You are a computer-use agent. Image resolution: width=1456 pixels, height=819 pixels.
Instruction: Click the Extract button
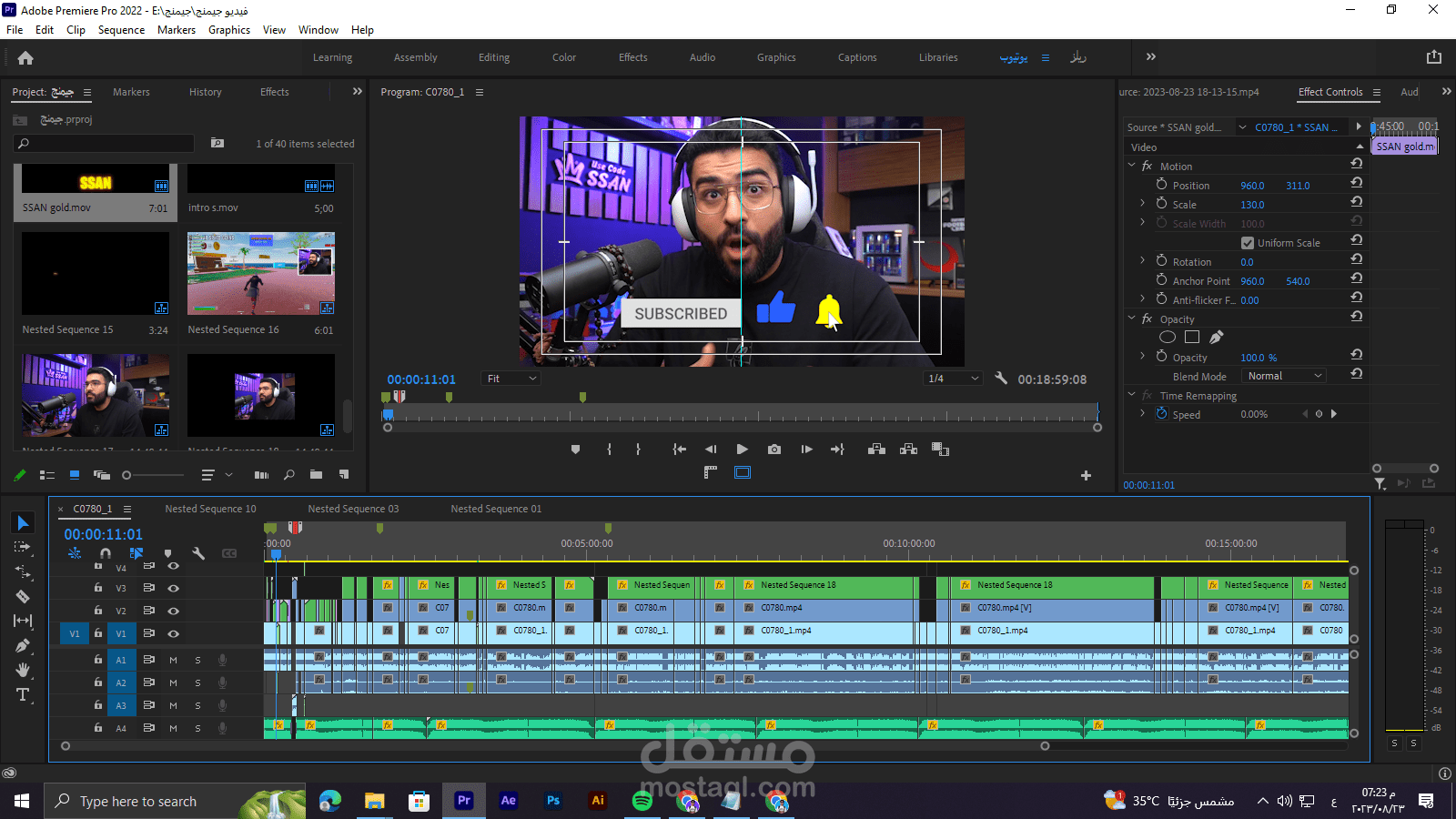pos(908,449)
